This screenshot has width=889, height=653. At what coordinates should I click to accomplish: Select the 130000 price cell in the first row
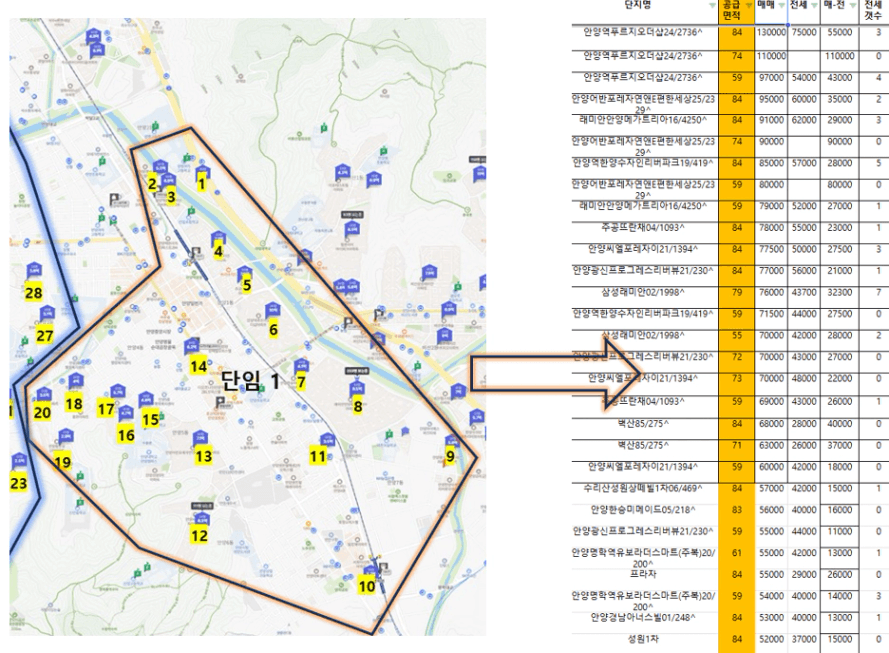point(771,32)
